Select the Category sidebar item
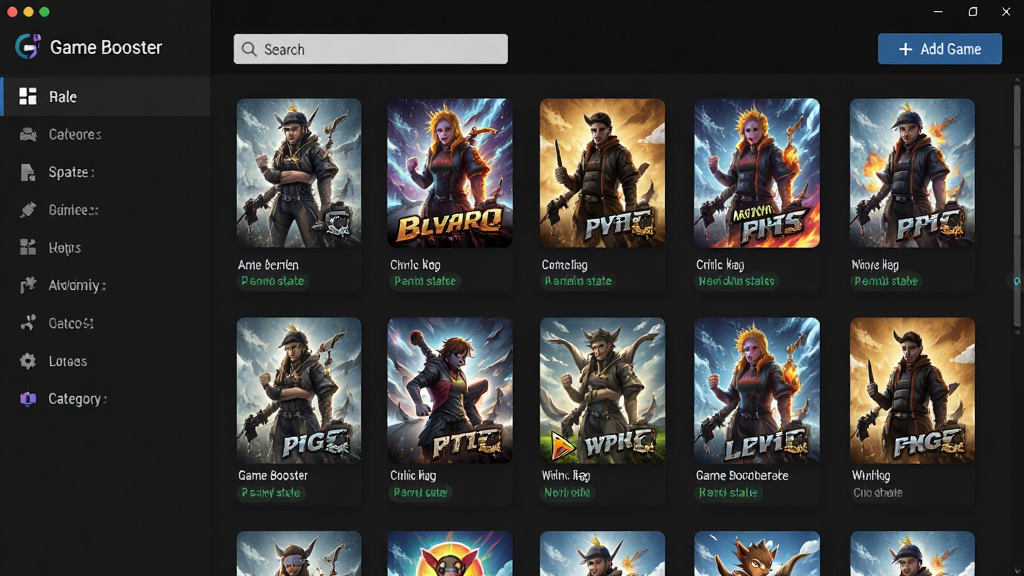1024x576 pixels. (x=105, y=399)
